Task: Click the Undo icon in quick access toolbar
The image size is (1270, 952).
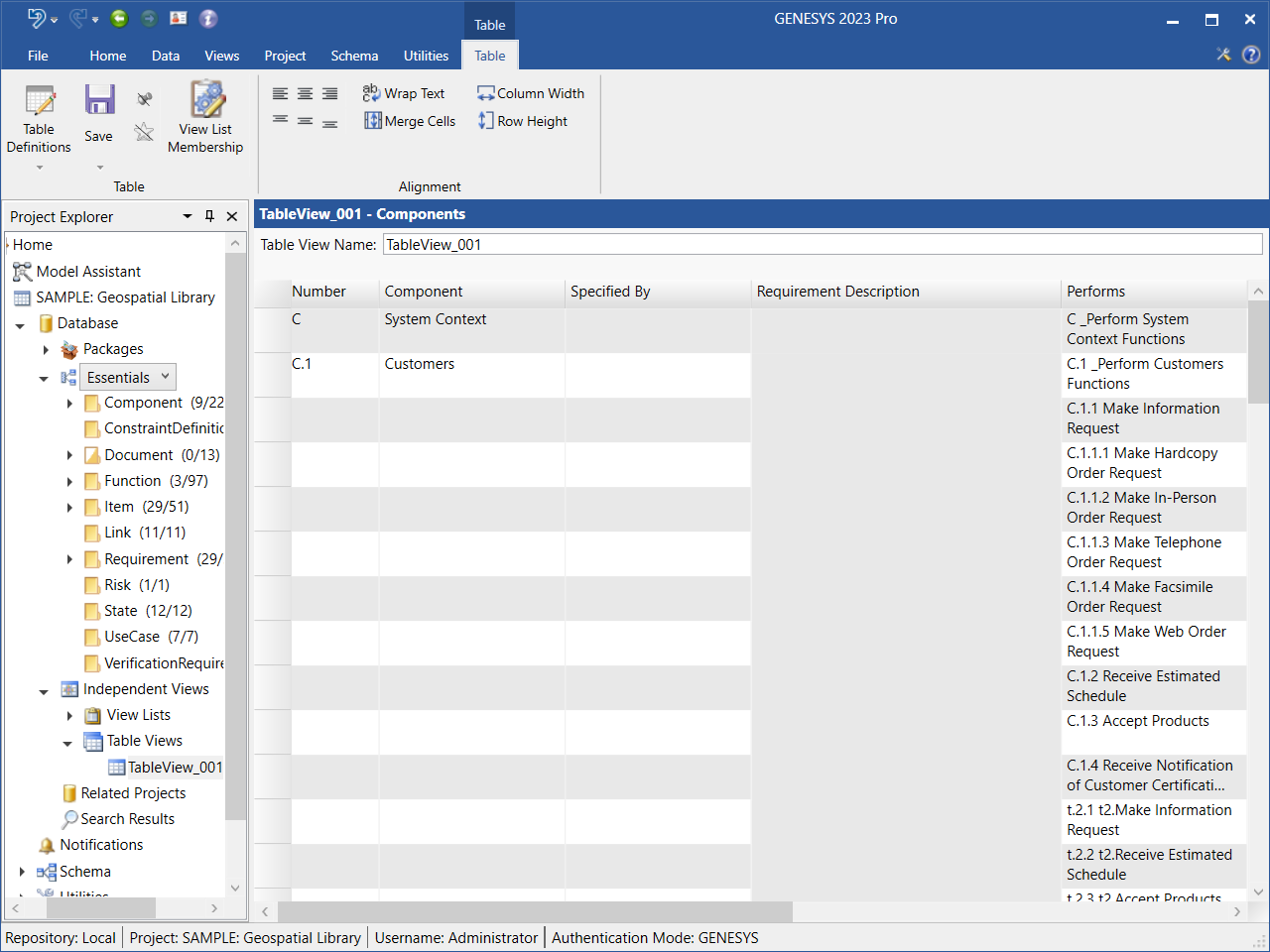Action: coord(36,18)
